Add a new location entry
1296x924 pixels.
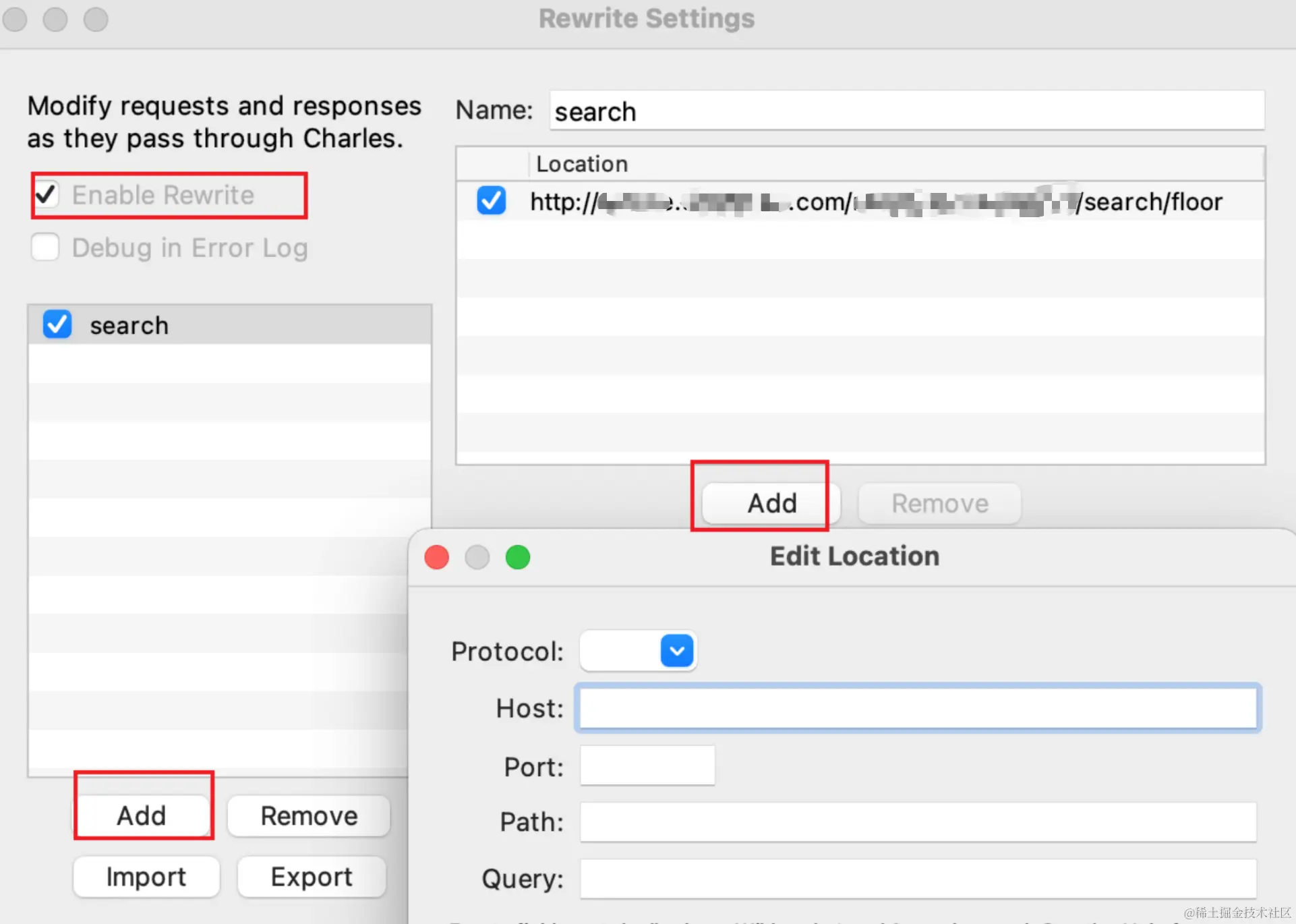click(771, 503)
